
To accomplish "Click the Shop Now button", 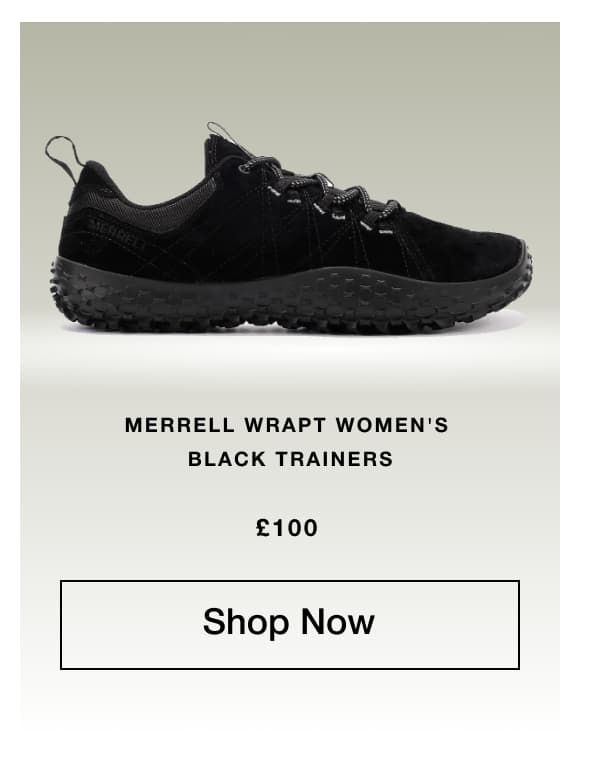I will click(x=289, y=624).
